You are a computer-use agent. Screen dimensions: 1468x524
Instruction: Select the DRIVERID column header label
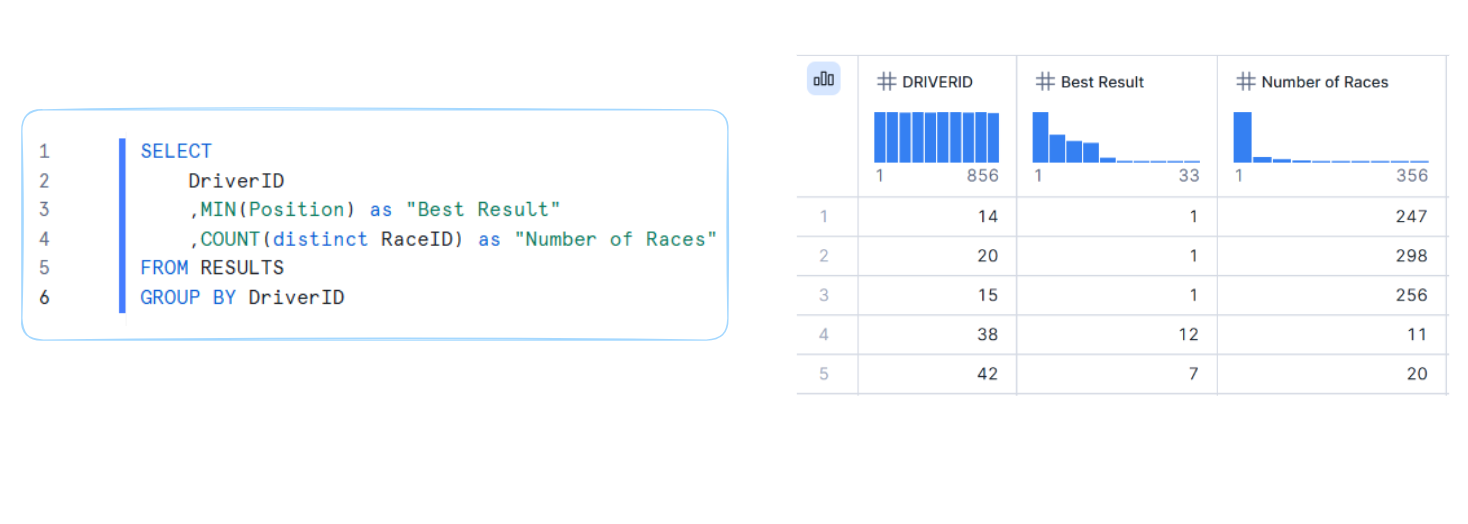(937, 82)
